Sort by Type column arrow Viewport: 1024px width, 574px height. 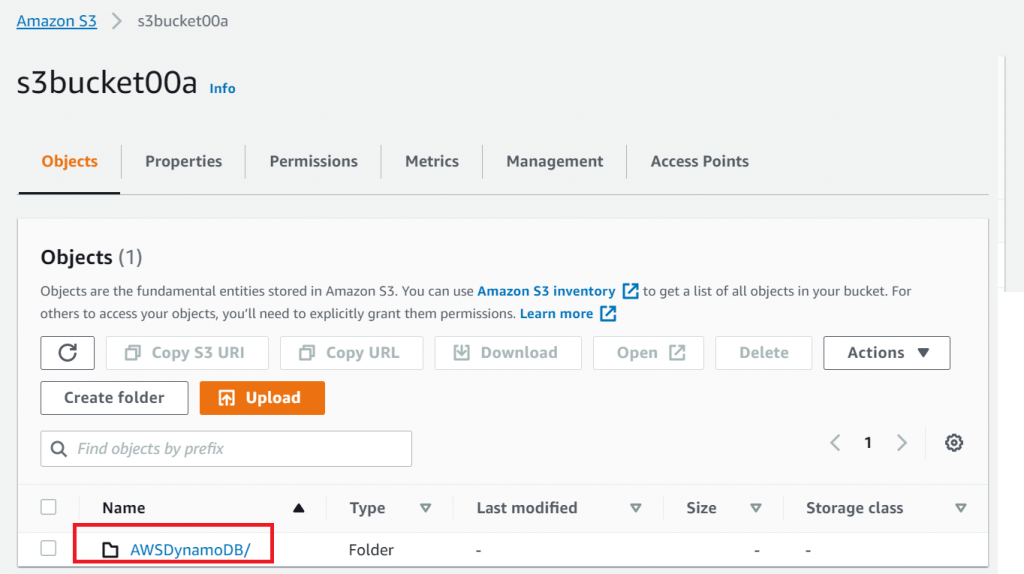(425, 508)
